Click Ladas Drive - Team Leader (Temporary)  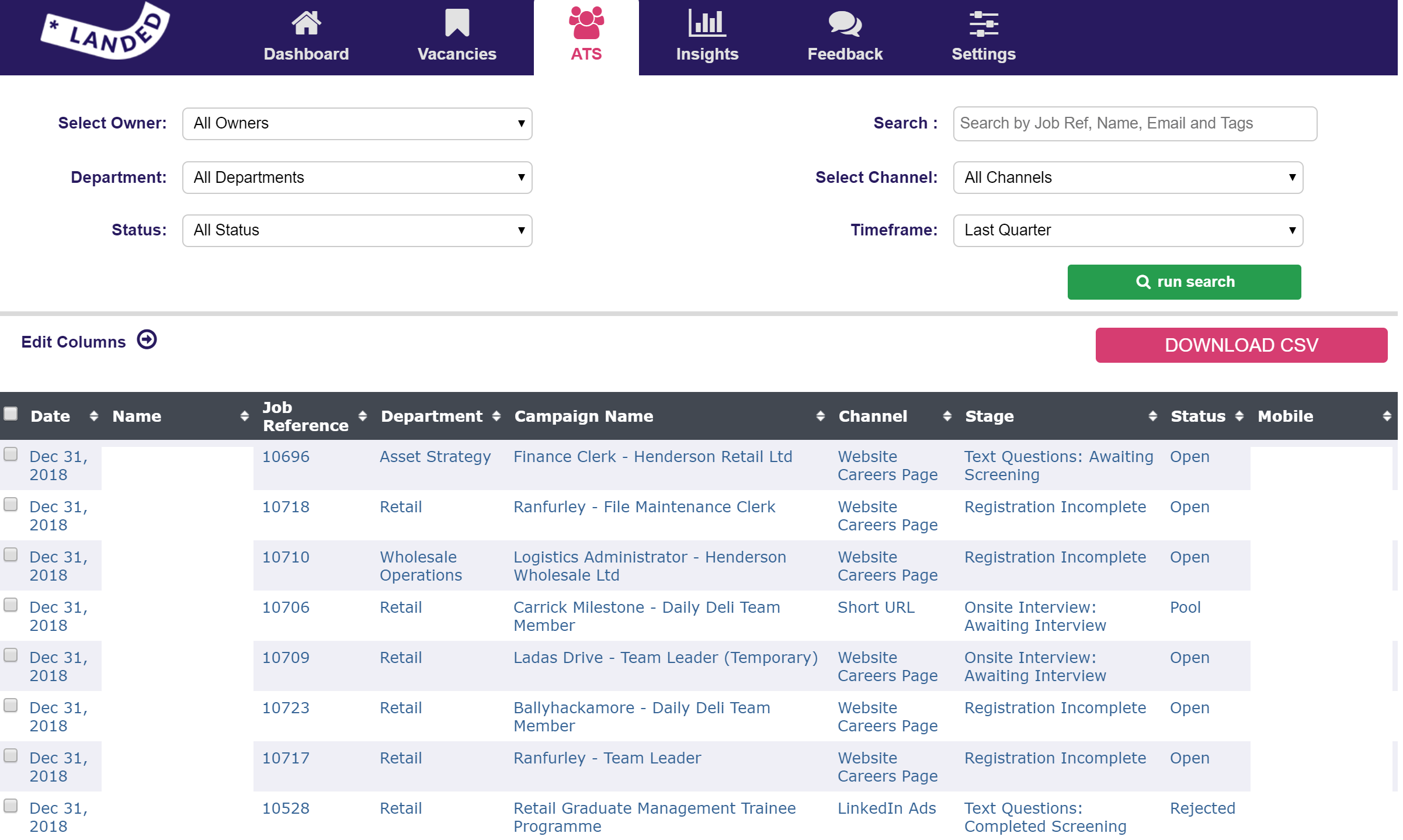tap(665, 658)
